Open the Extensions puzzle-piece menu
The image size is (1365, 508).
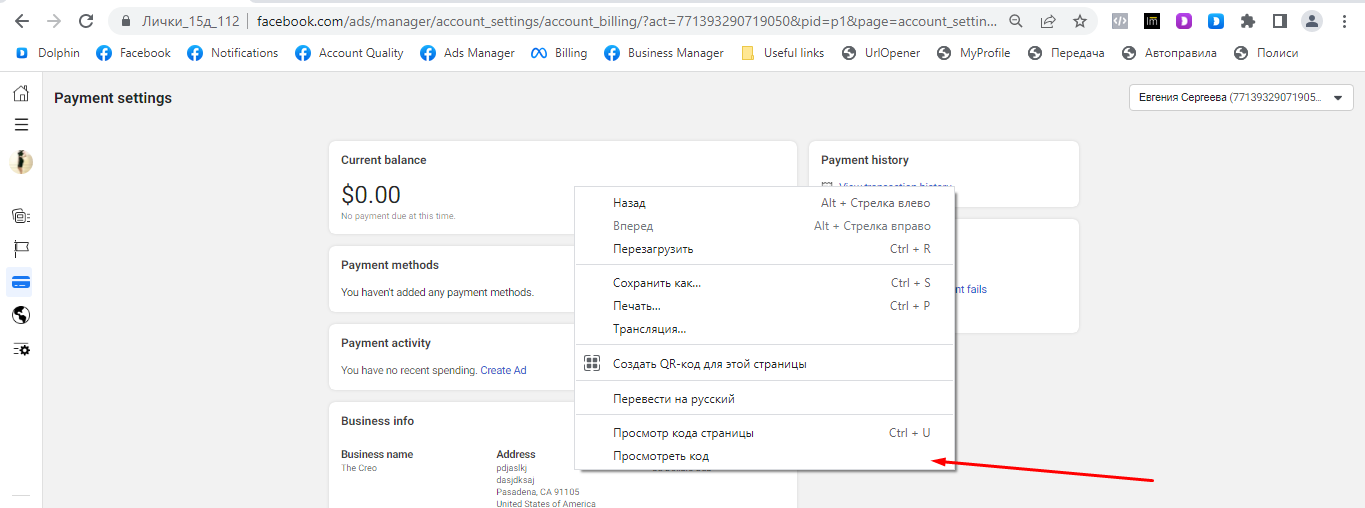1247,21
